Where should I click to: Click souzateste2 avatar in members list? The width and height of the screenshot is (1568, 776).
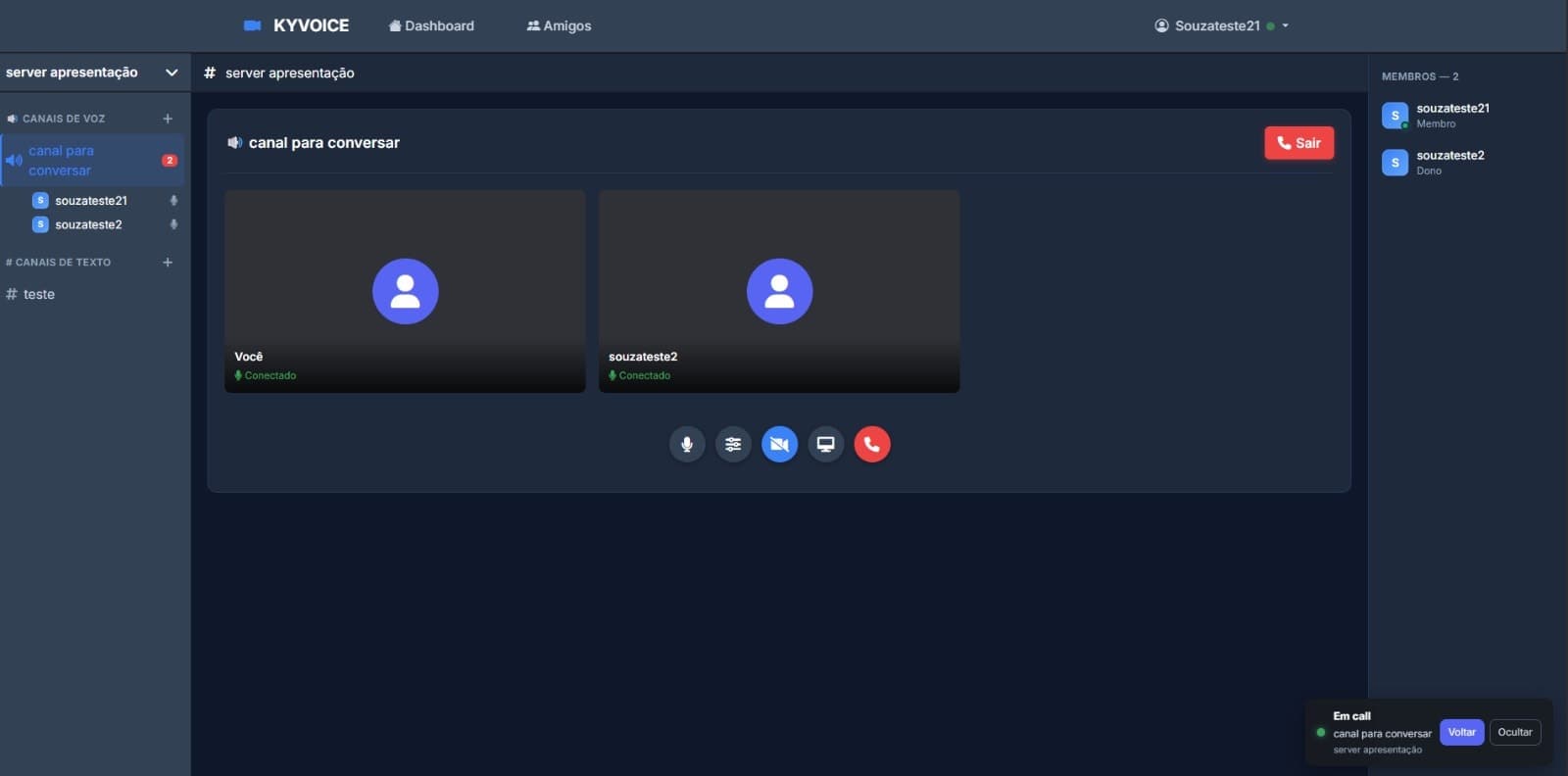point(1395,163)
